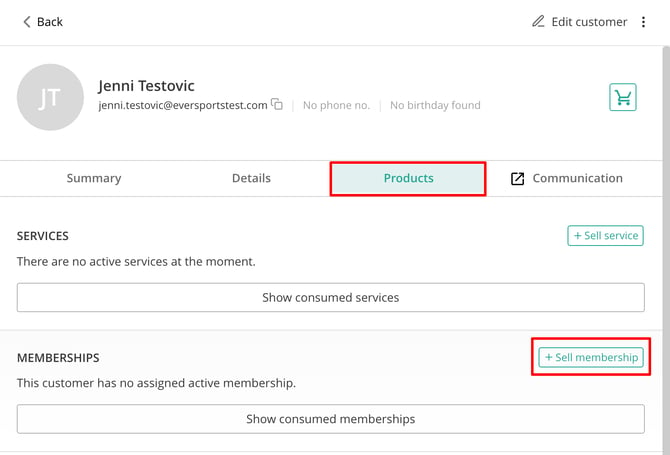
Task: Click the vertical scrollbar on the right
Action: click(666, 250)
